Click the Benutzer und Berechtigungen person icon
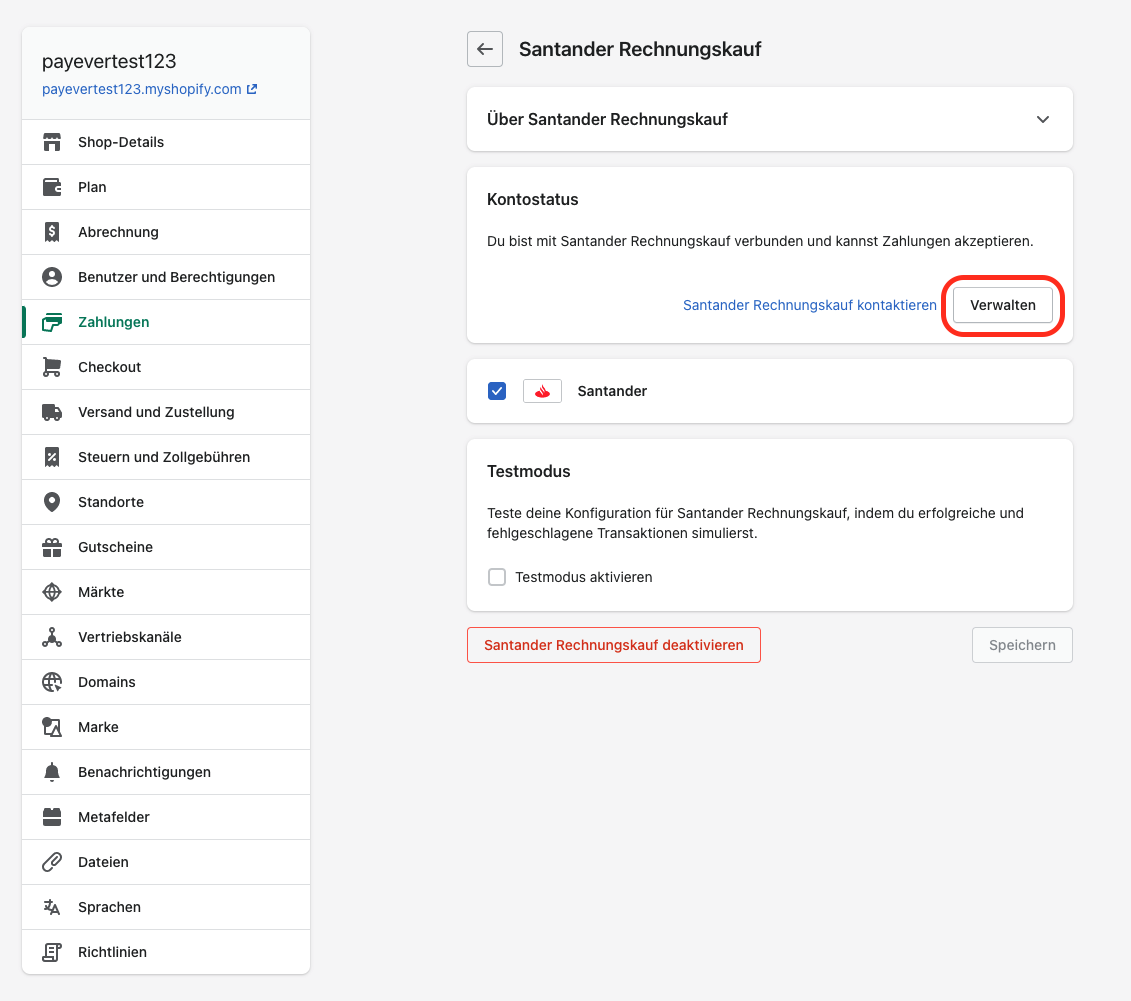Image resolution: width=1131 pixels, height=1001 pixels. [52, 277]
